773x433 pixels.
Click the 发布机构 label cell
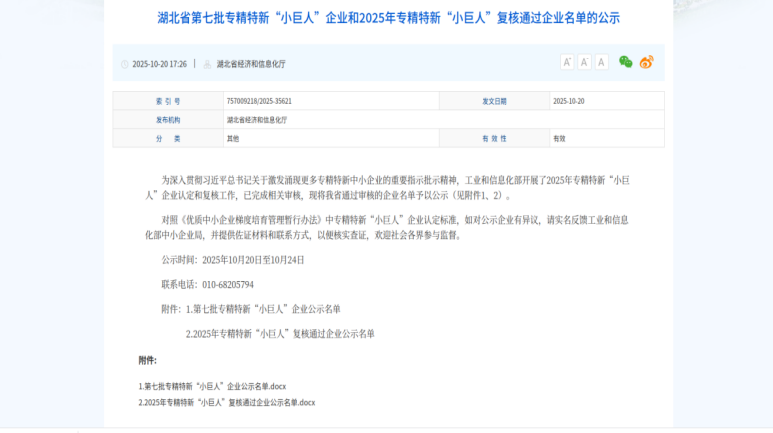tap(167, 119)
